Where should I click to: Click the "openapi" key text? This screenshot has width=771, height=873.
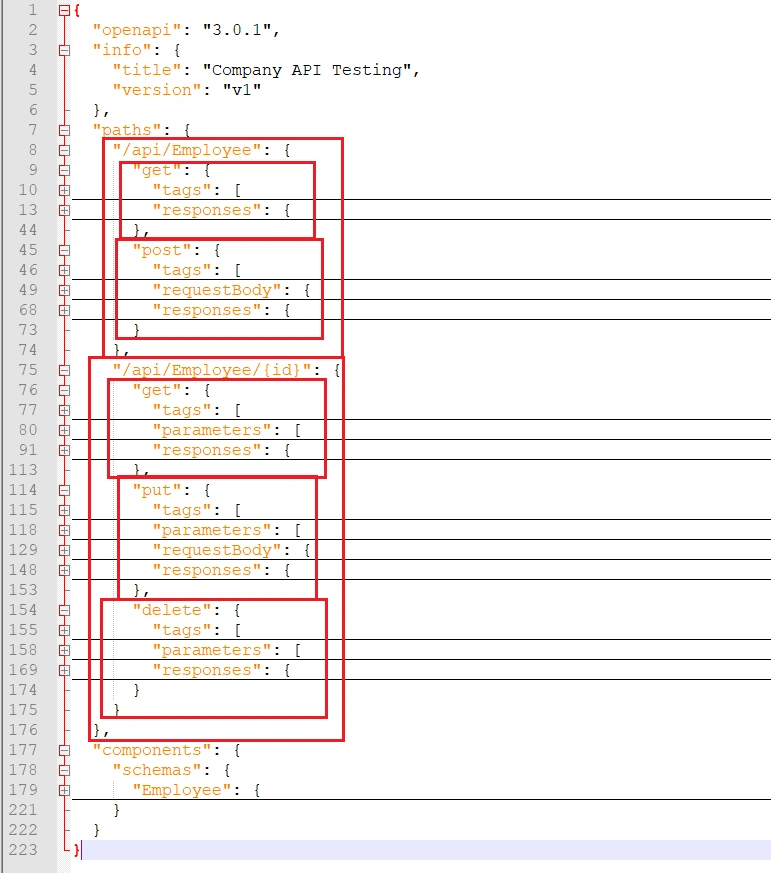click(137, 30)
